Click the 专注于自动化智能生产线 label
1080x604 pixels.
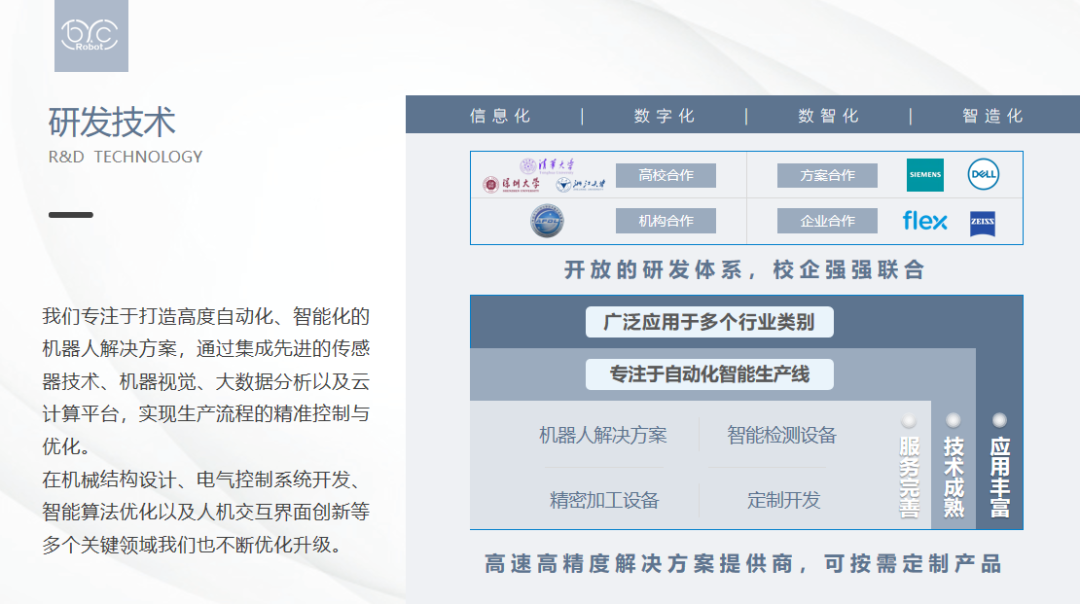pos(709,374)
